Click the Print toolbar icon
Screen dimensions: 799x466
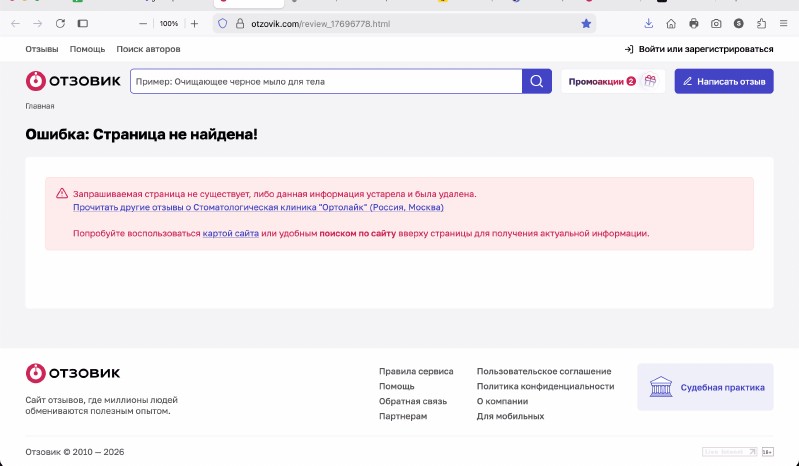tap(694, 23)
